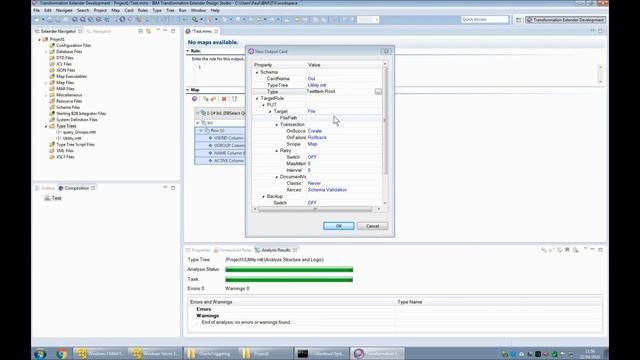Open Chrome from the taskbar
640x360 pixels.
(62, 353)
